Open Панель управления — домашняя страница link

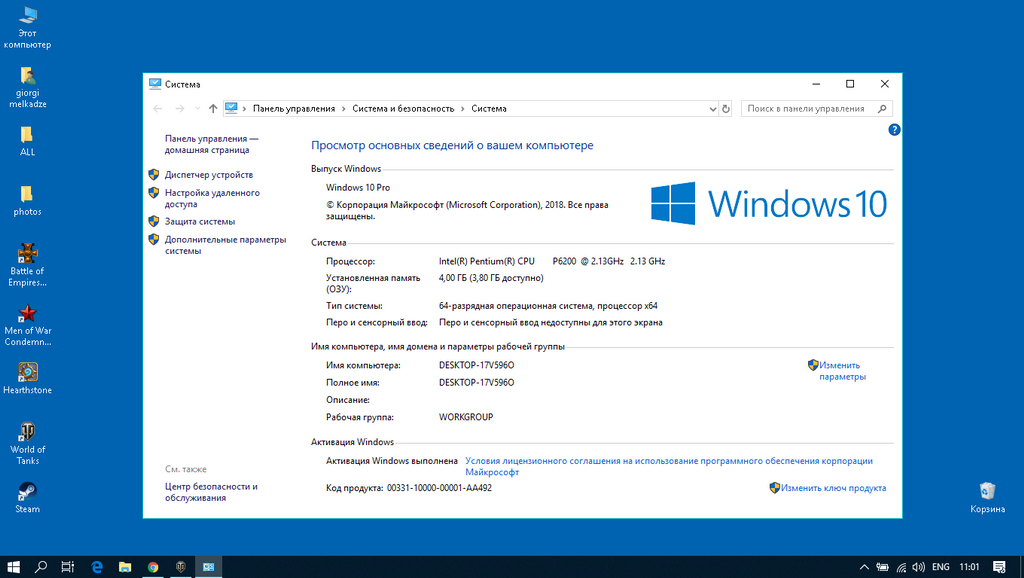pos(211,144)
